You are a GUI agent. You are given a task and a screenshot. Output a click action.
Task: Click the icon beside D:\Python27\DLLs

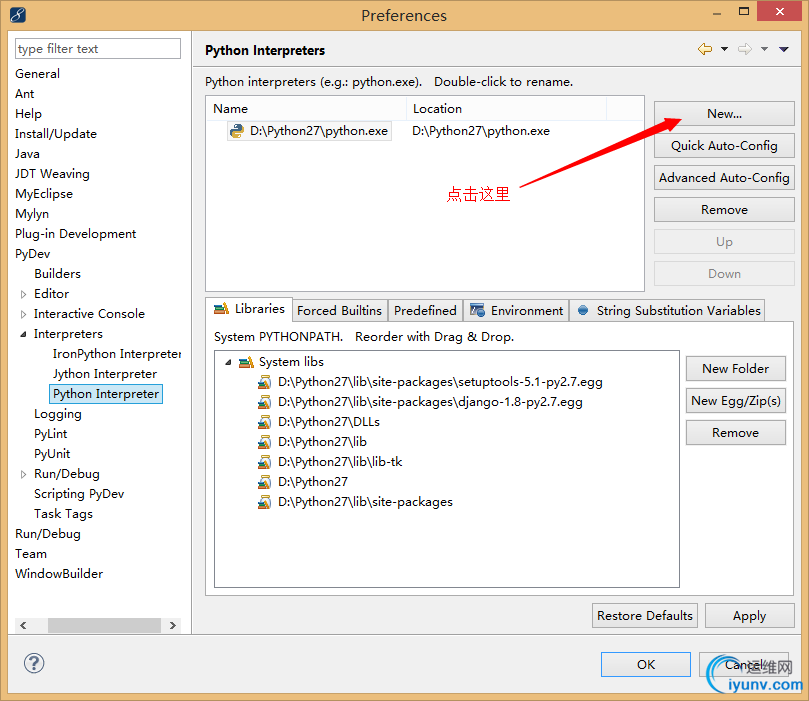(x=264, y=422)
